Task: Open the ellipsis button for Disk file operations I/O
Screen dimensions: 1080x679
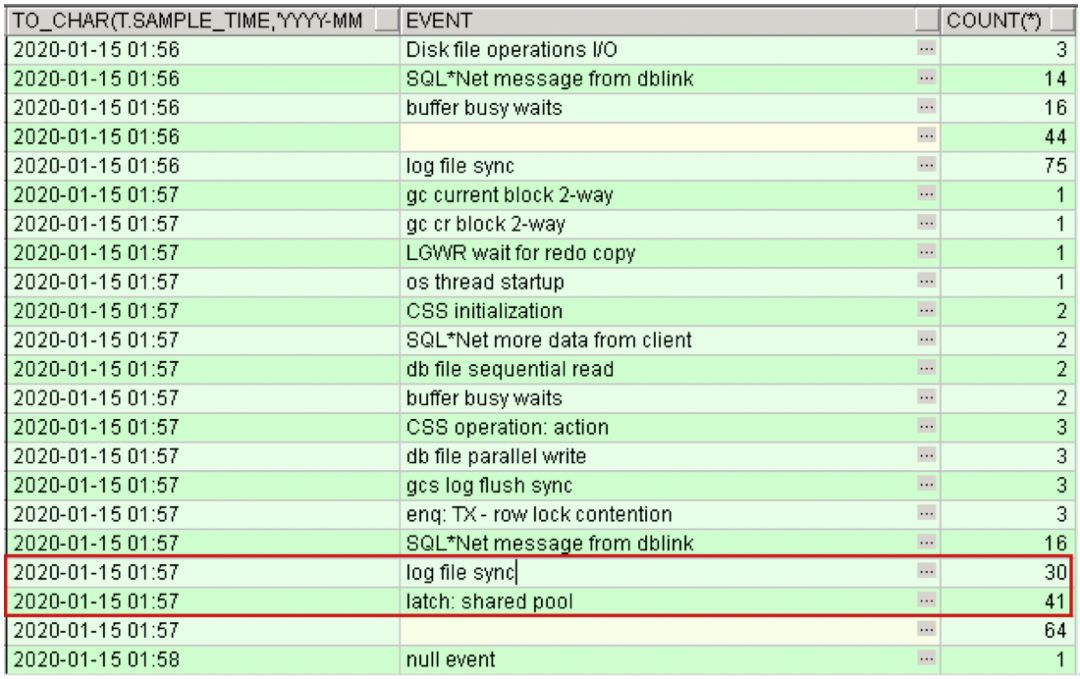Action: 926,49
